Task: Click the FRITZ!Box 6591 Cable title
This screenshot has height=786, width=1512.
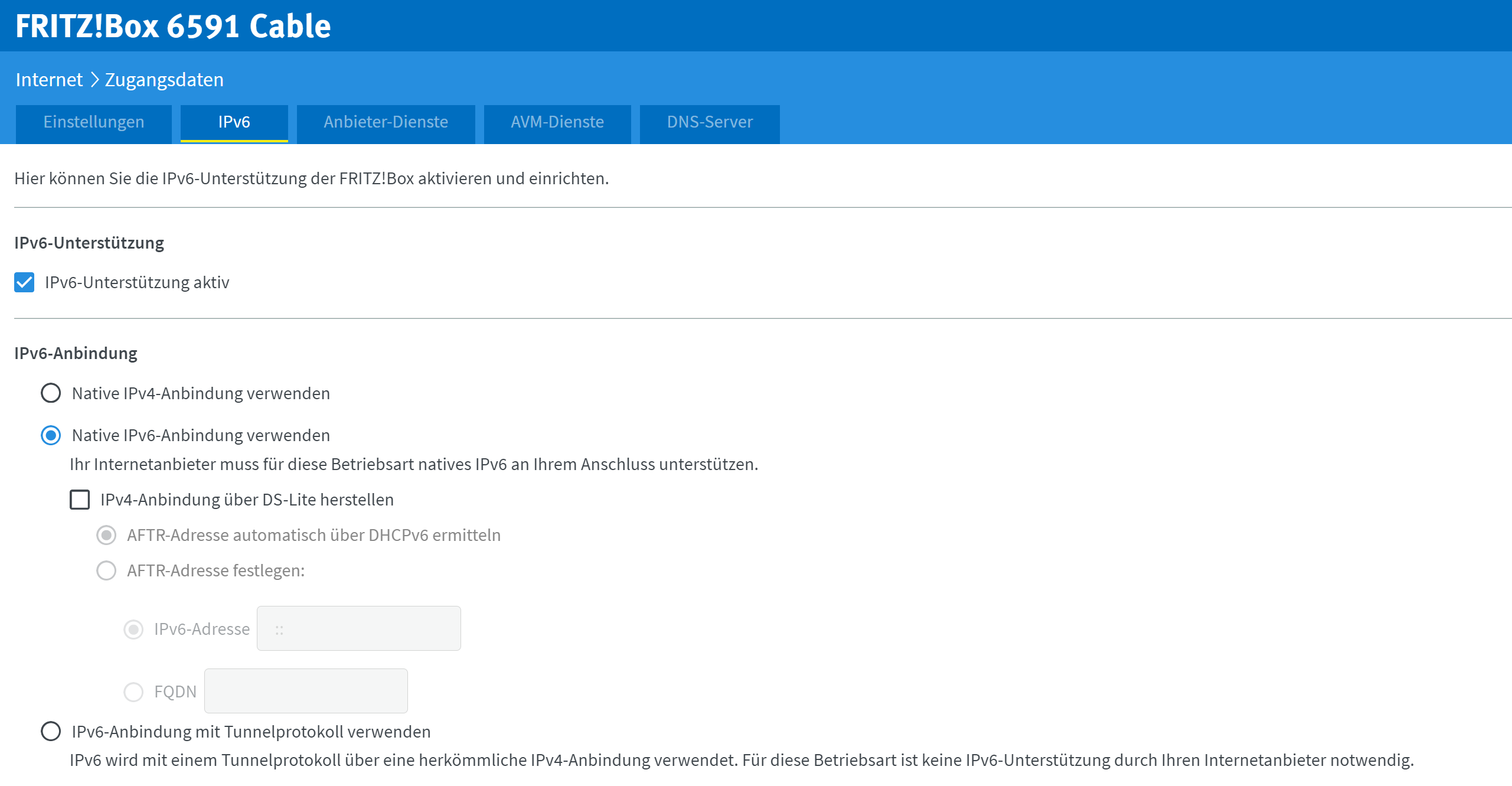Action: 173,26
